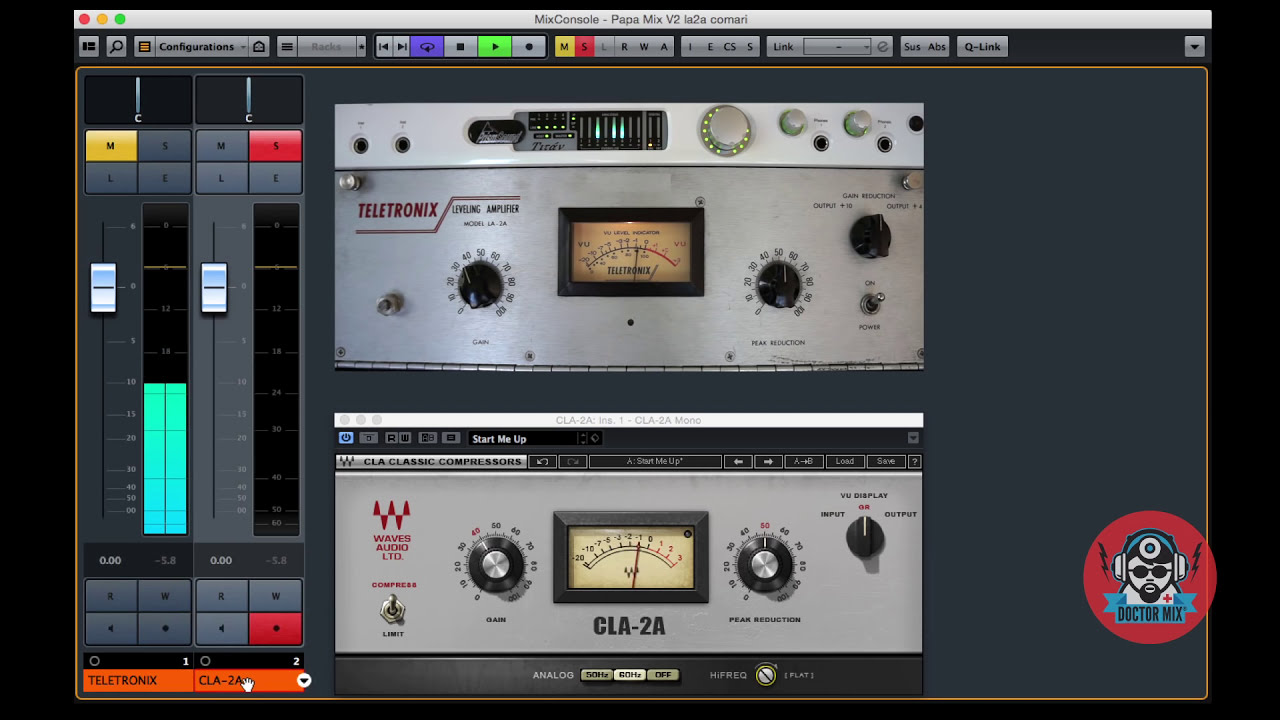The image size is (1280, 720).
Task: Open the preset management diamond icon
Action: pos(595,438)
